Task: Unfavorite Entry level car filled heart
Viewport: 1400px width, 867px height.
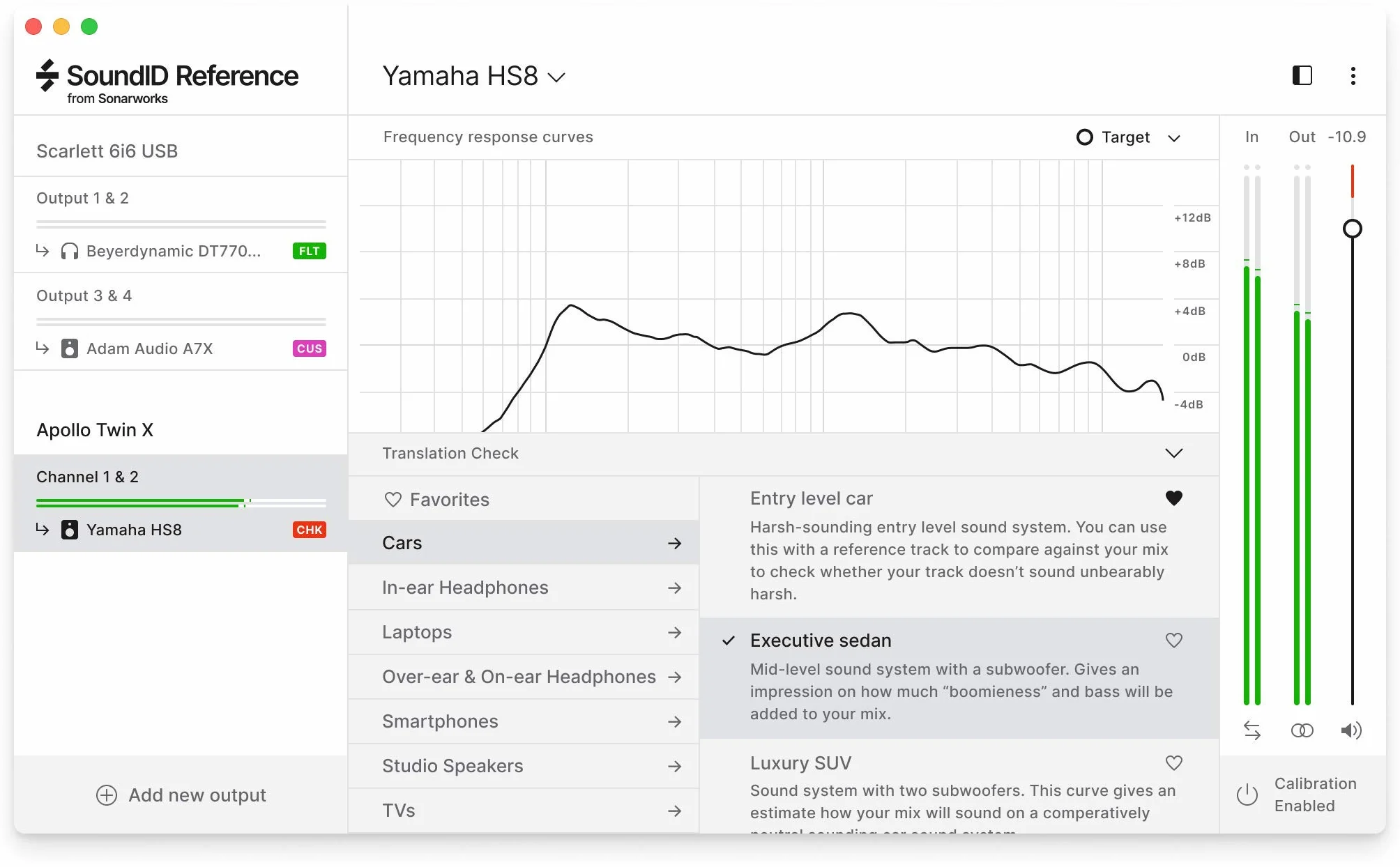Action: (1174, 498)
